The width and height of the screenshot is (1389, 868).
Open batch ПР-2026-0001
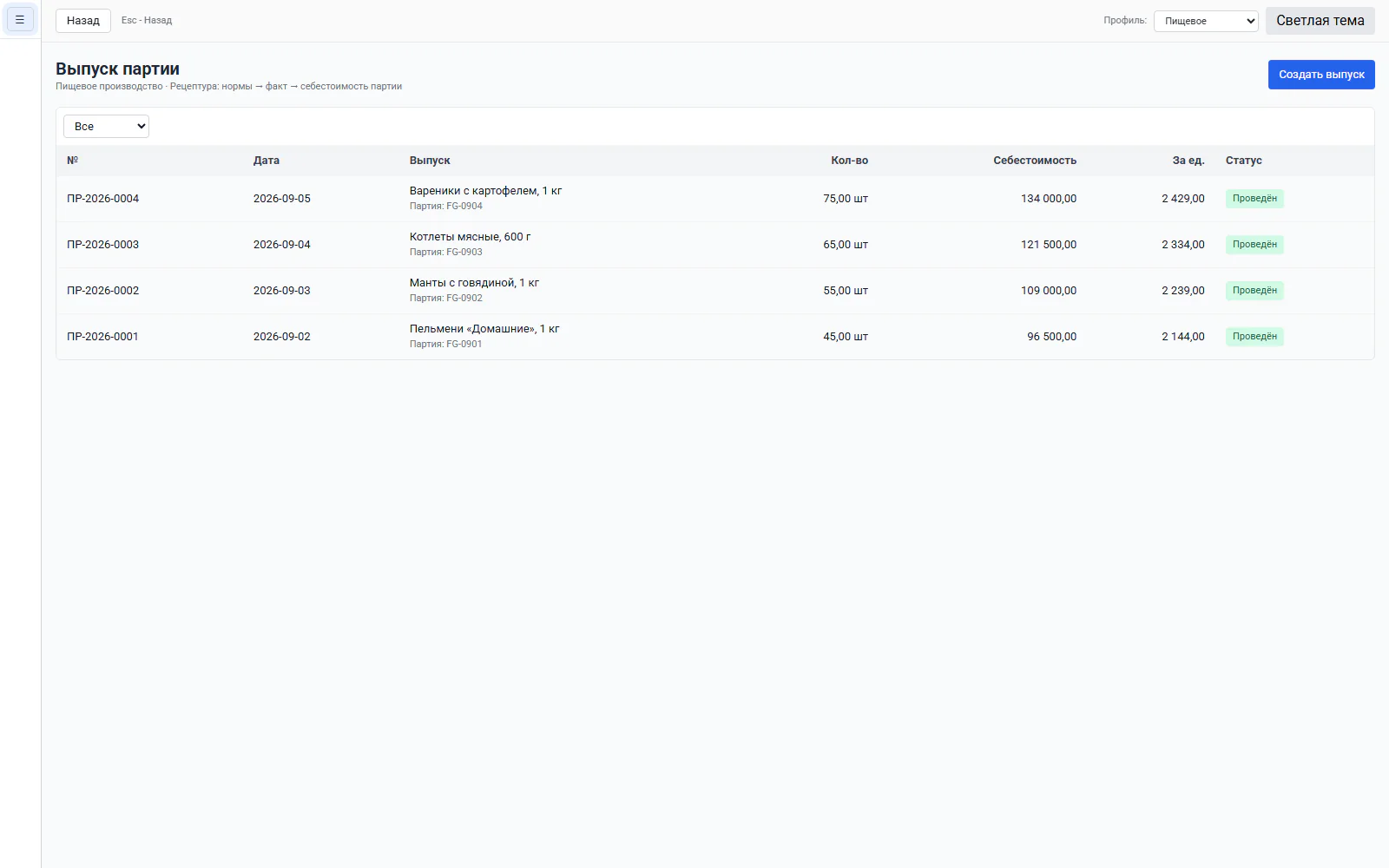click(102, 337)
